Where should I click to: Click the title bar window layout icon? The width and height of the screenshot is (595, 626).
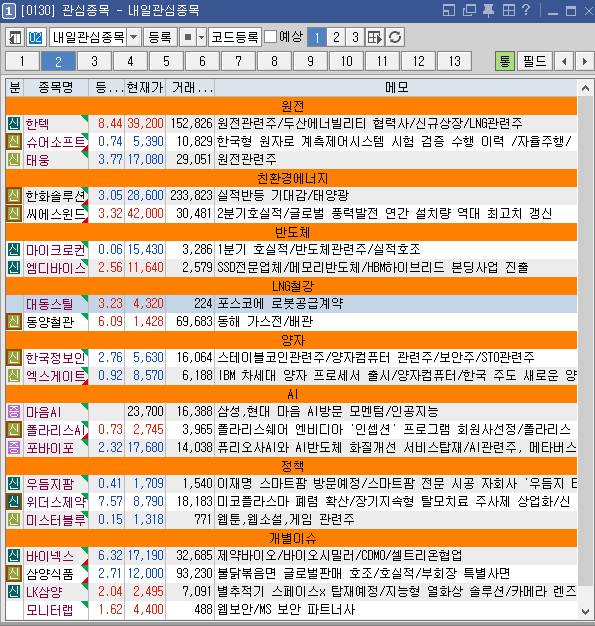pyautogui.click(x=449, y=10)
